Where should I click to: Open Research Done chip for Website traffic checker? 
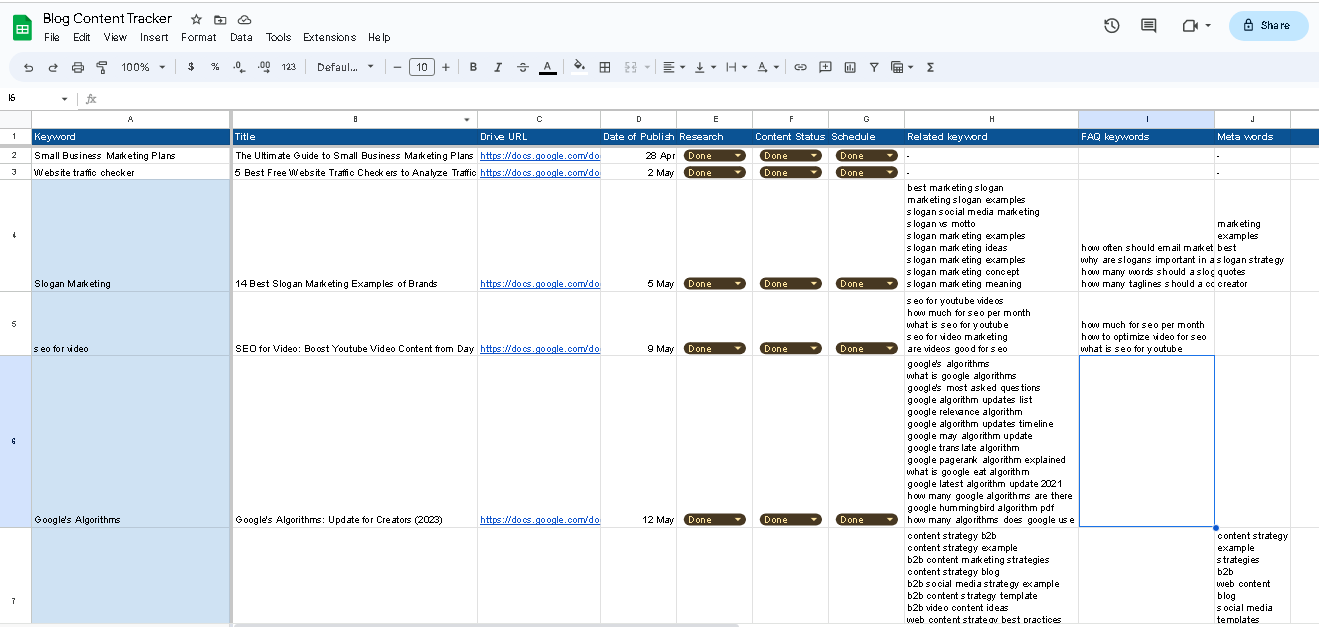[714, 173]
